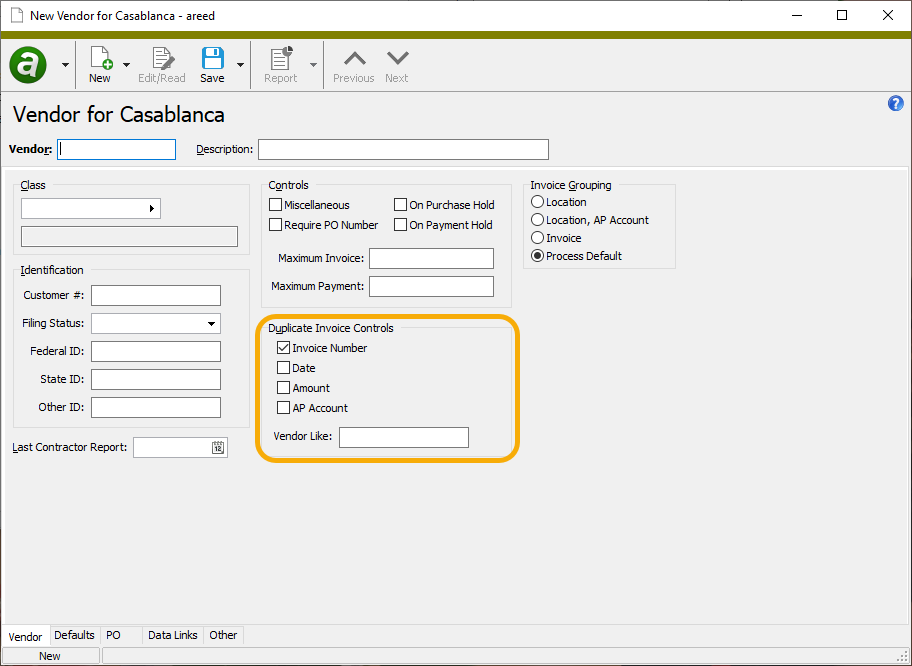The width and height of the screenshot is (912, 666).
Task: Click the New button at bottom left
Action: click(50, 655)
